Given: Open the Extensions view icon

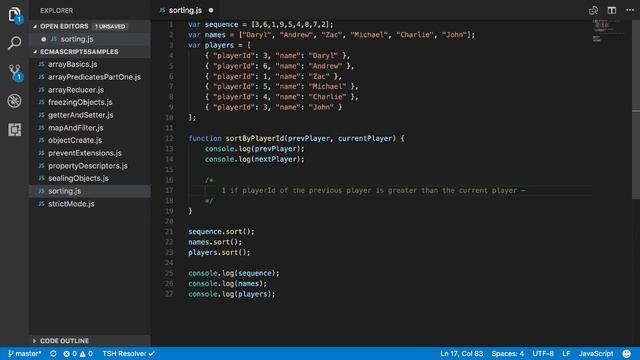Looking at the screenshot, I should point(15,130).
